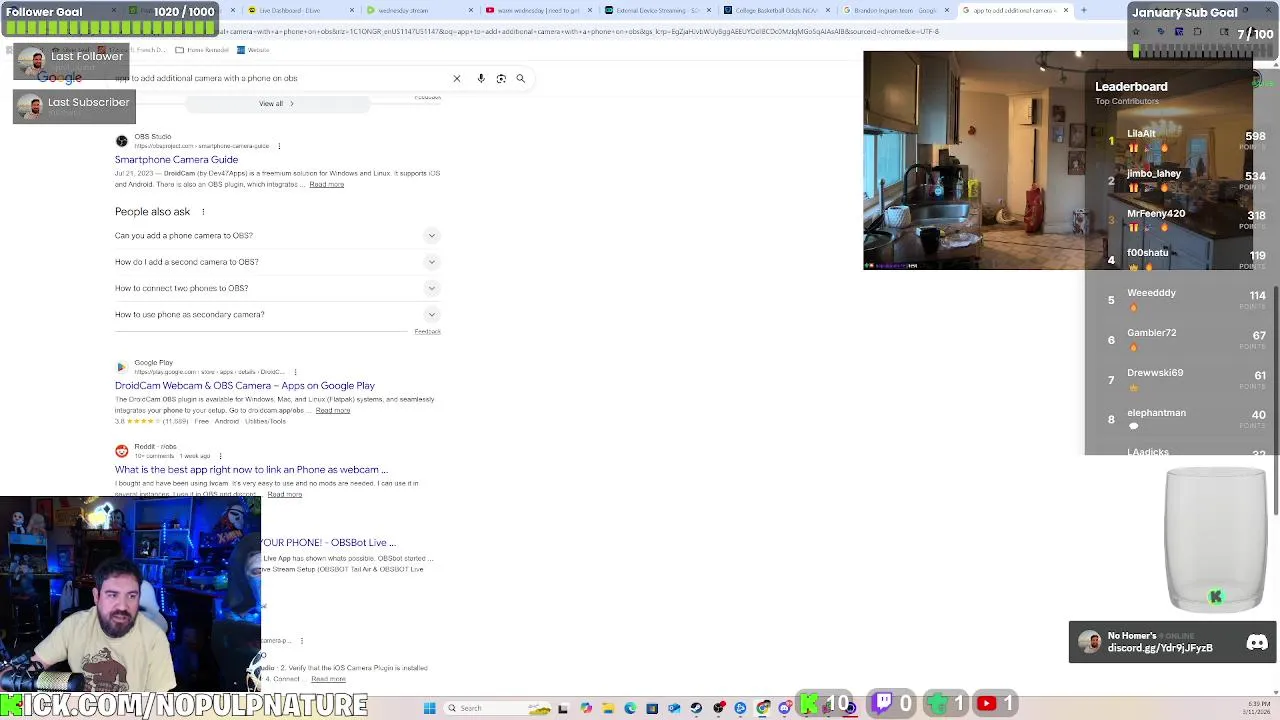
Task: Close the Live Dashboard tab
Action: tap(352, 10)
